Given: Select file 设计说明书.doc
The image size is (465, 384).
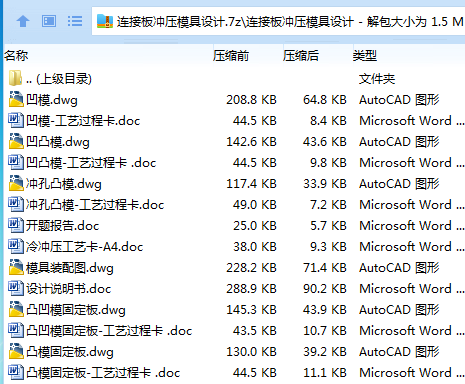Looking at the screenshot, I should [69, 289].
